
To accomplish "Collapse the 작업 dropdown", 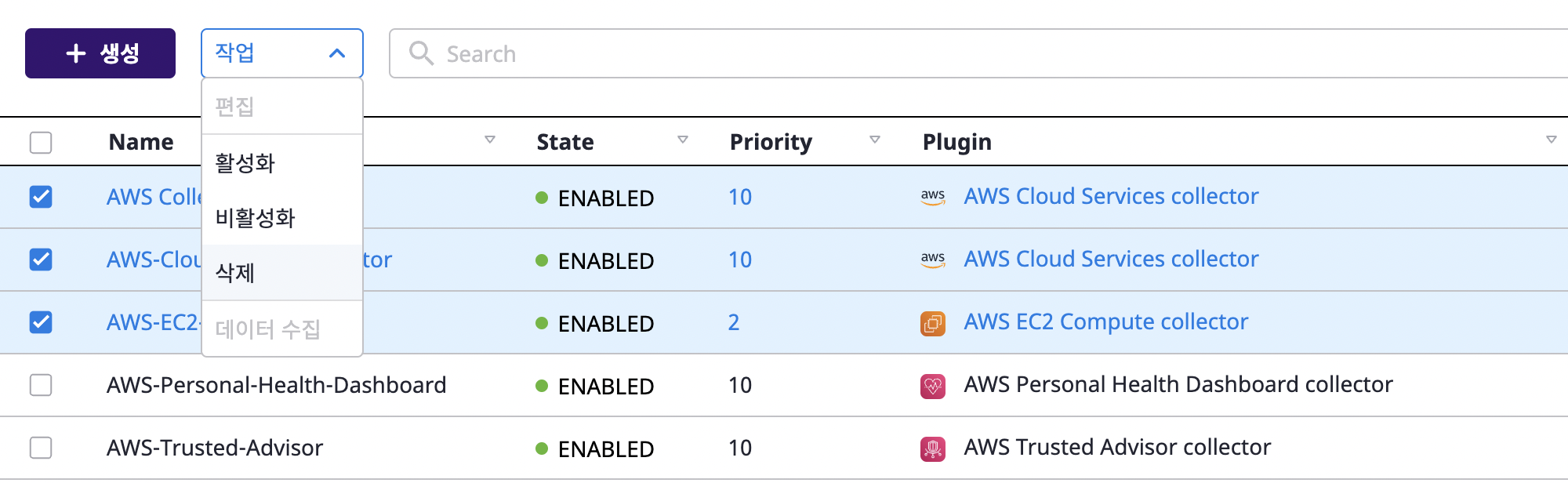I will click(x=282, y=53).
